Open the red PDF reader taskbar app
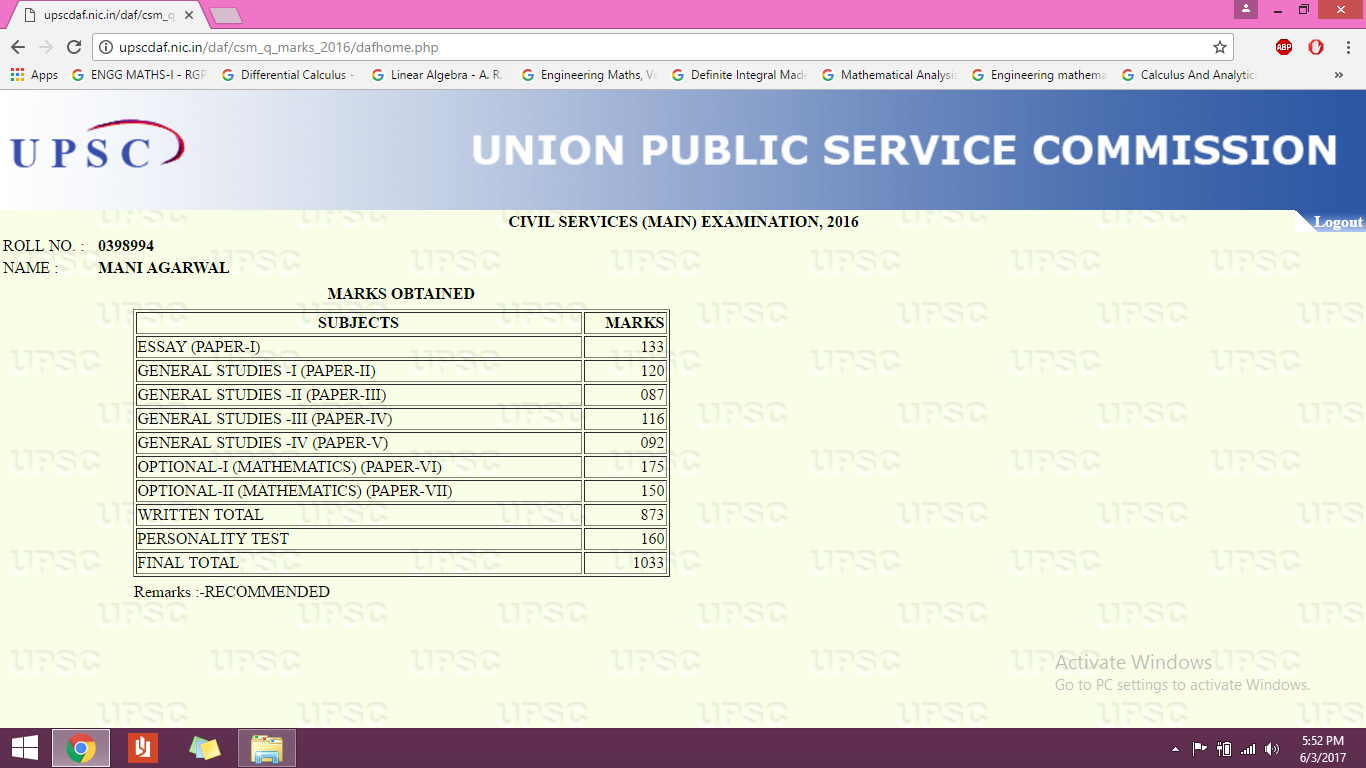 click(143, 748)
